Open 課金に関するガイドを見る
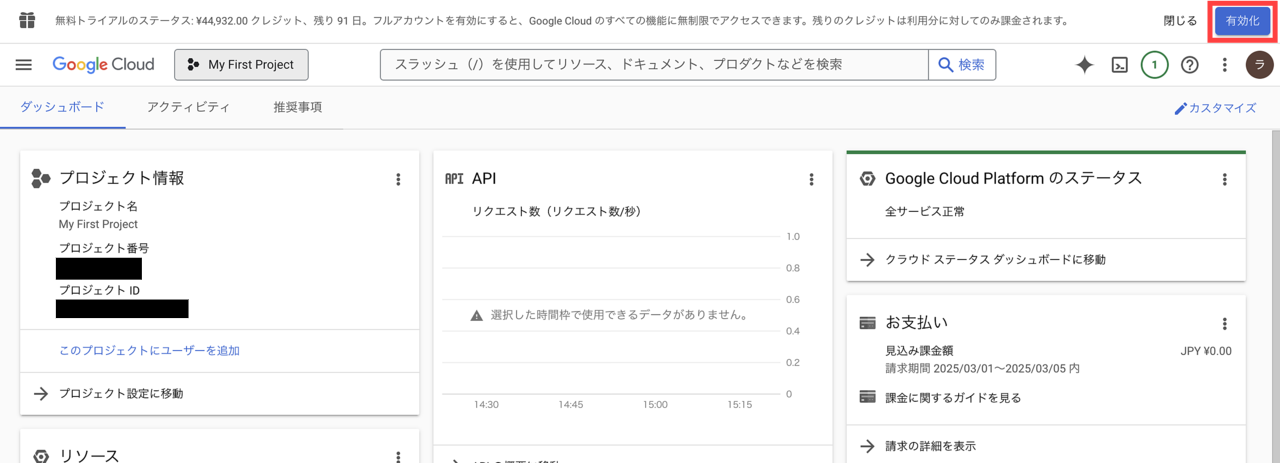The height and width of the screenshot is (463, 1280). click(x=953, y=397)
